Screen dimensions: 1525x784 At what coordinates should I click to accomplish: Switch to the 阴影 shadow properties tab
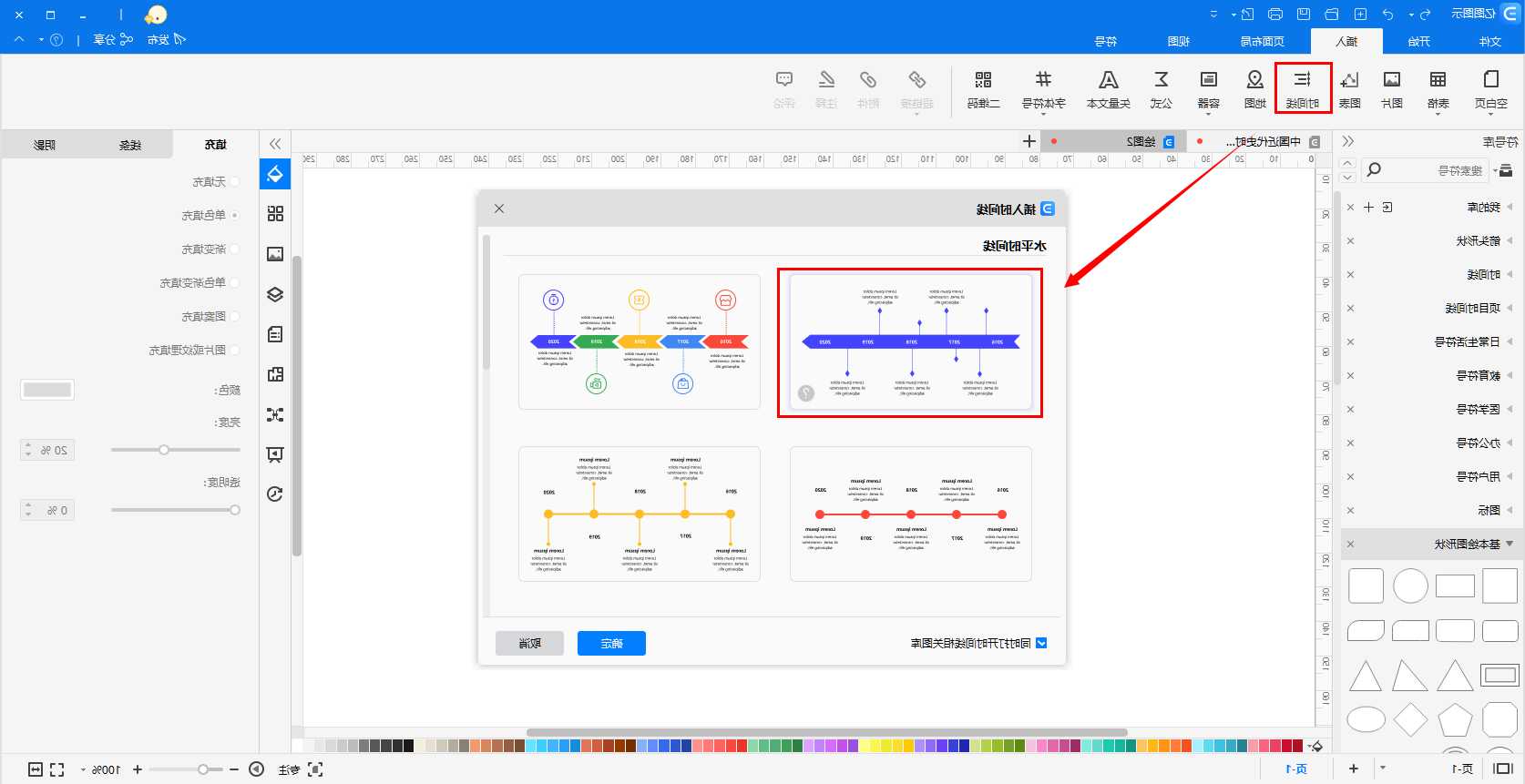pyautogui.click(x=44, y=145)
